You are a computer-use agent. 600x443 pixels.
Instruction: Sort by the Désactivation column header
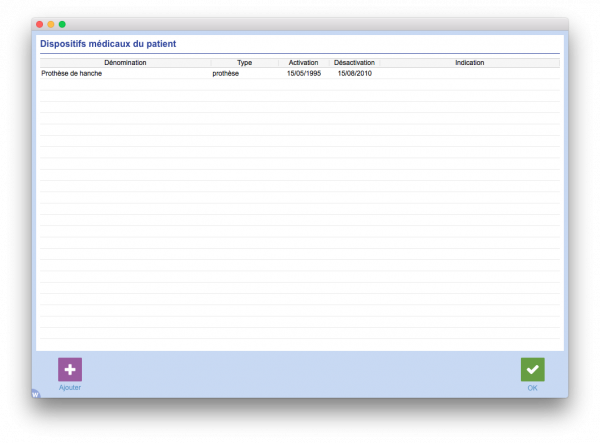(354, 62)
